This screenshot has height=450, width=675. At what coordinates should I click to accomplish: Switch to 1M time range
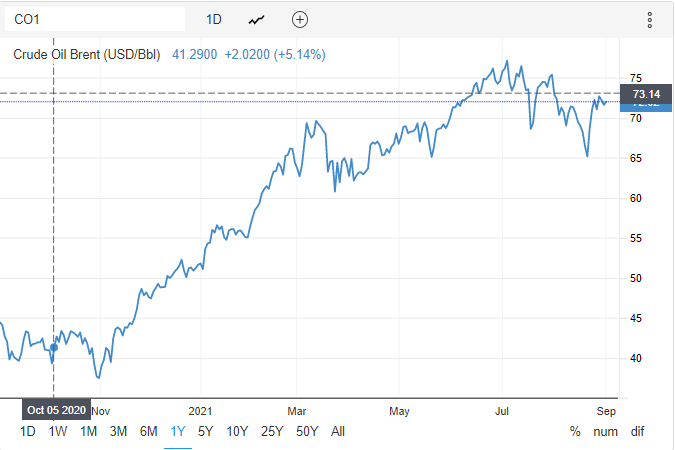(88, 431)
